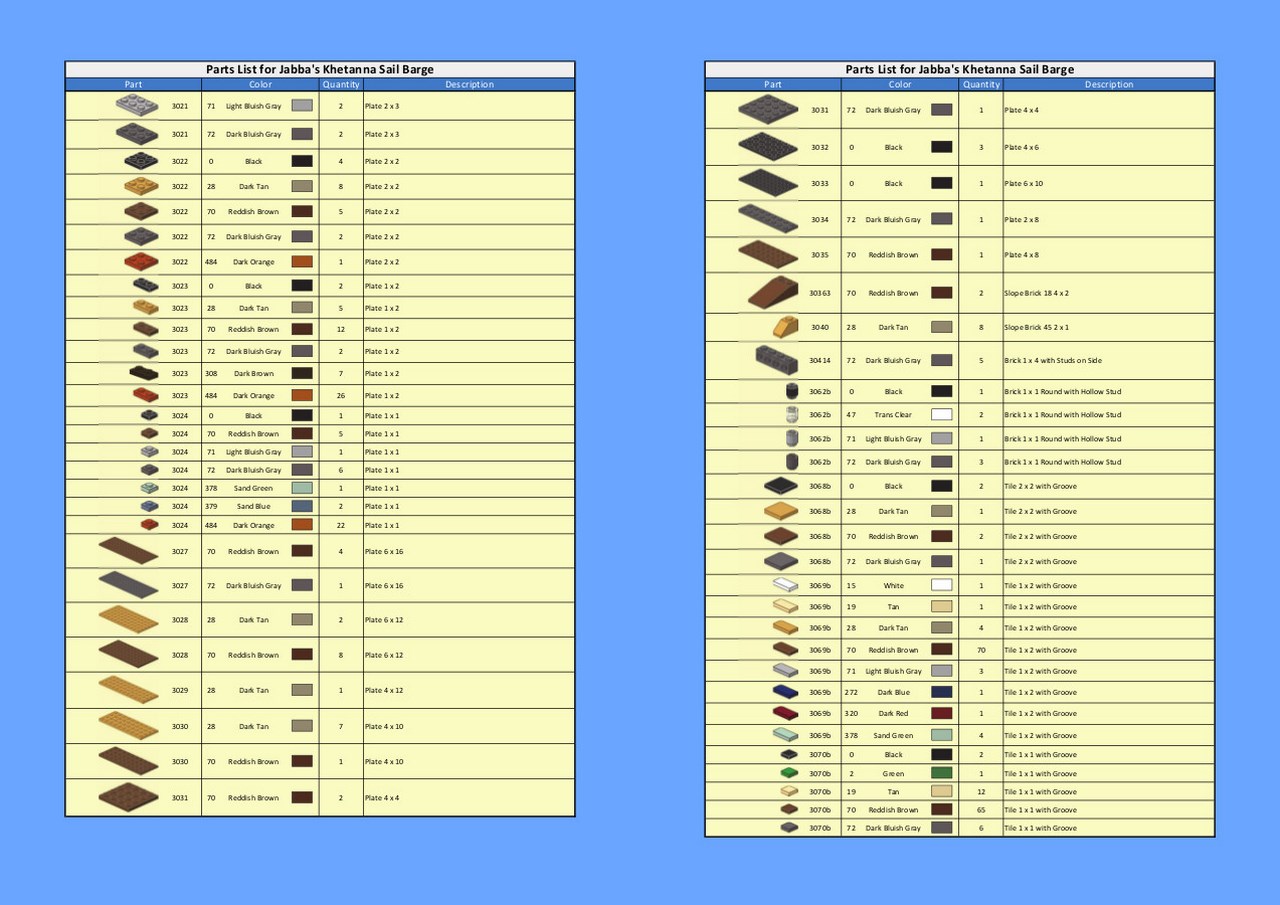Select the part number 30363
This screenshot has width=1280, height=905.
click(820, 293)
